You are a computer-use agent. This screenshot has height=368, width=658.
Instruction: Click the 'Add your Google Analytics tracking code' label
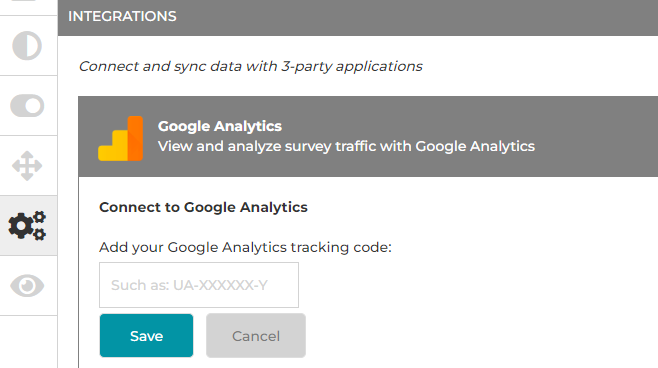tap(245, 247)
